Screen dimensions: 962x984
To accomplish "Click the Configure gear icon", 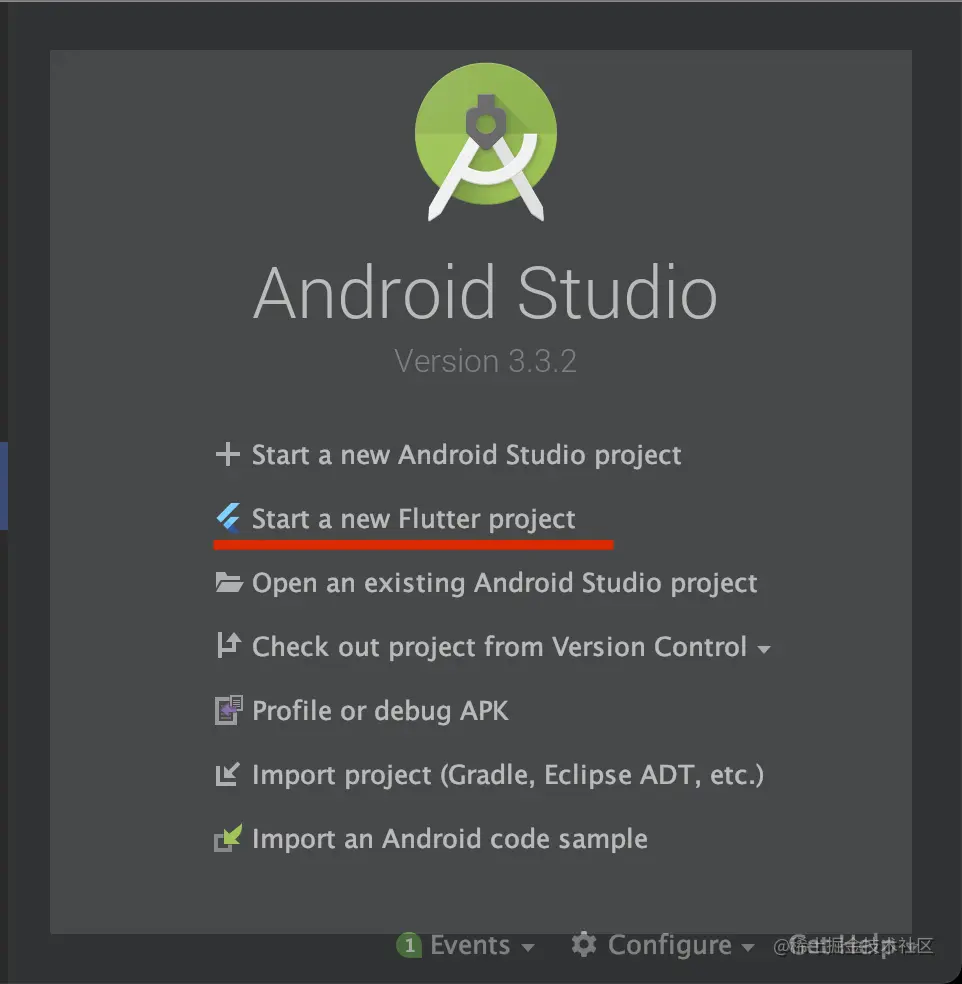I will (x=584, y=944).
